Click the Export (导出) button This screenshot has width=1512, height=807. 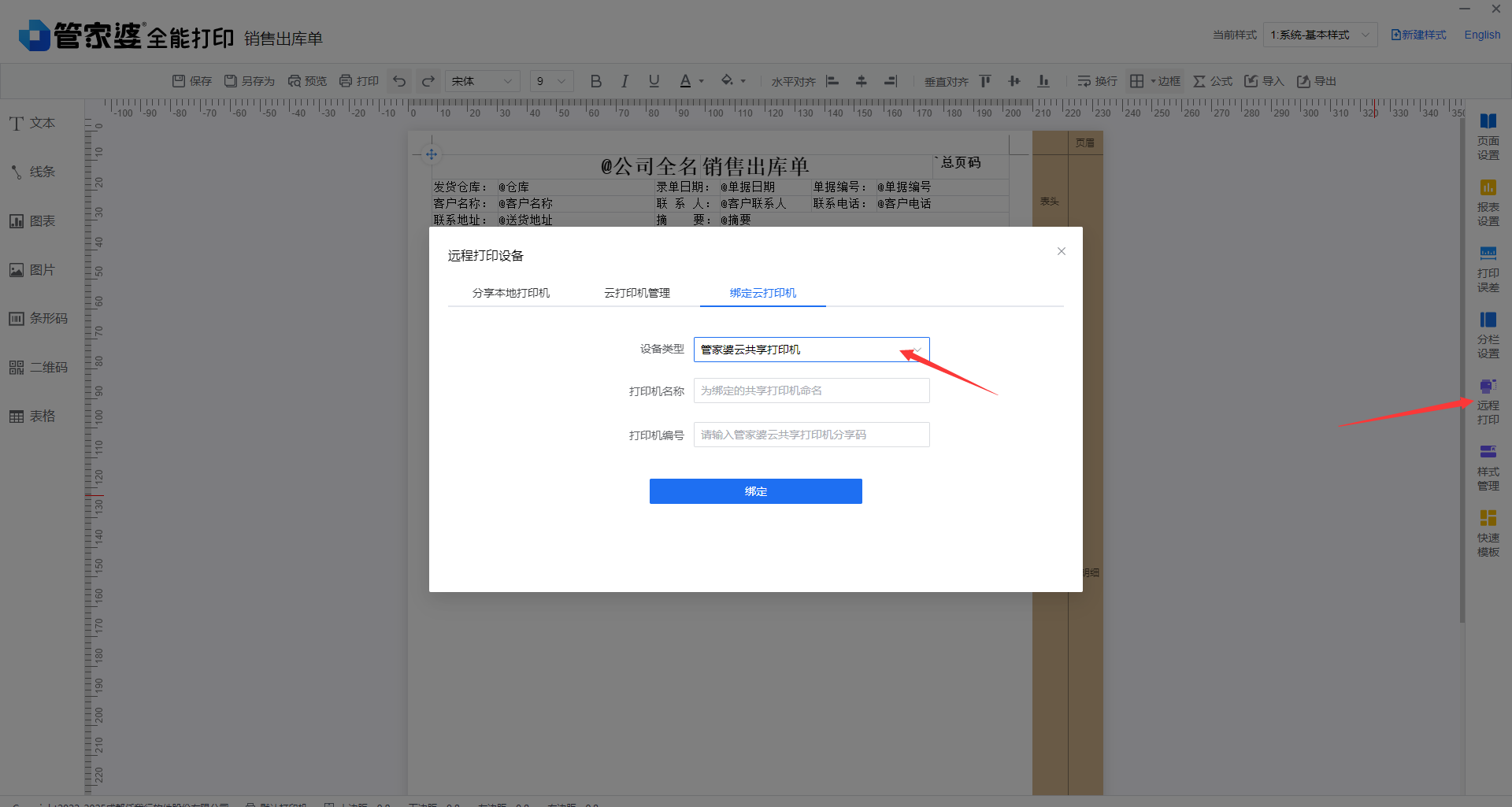pyautogui.click(x=1317, y=81)
